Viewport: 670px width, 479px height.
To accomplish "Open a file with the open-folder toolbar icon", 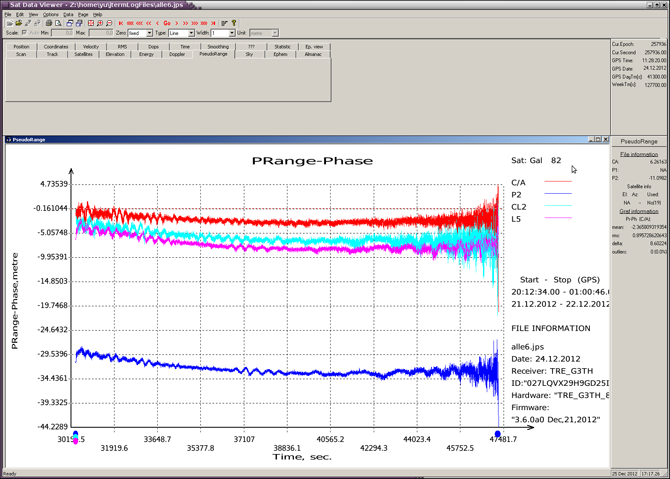I will click(x=10, y=23).
